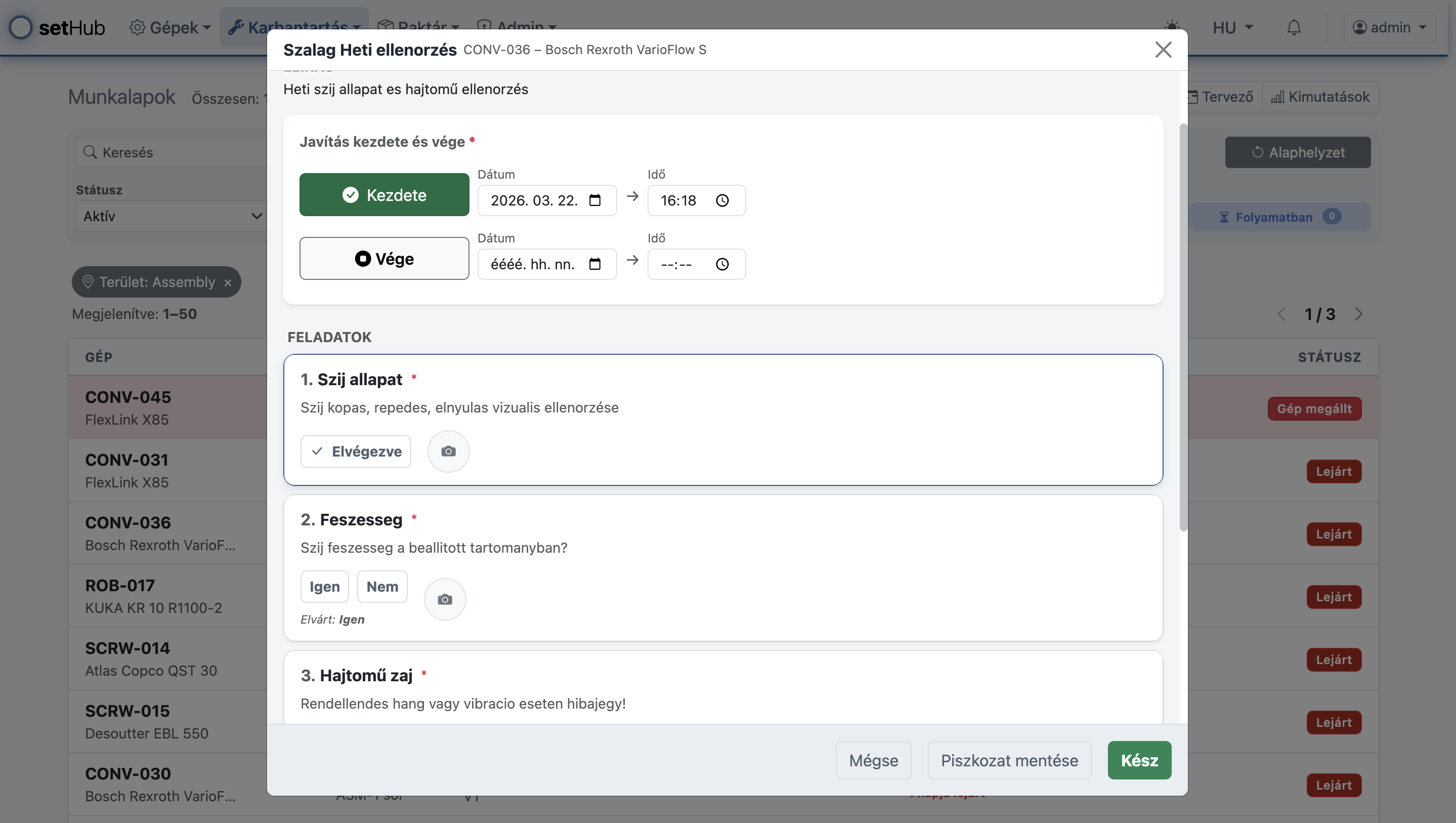The height and width of the screenshot is (823, 1456).
Task: Click camera icon for Feszesseg task
Action: [x=445, y=599]
